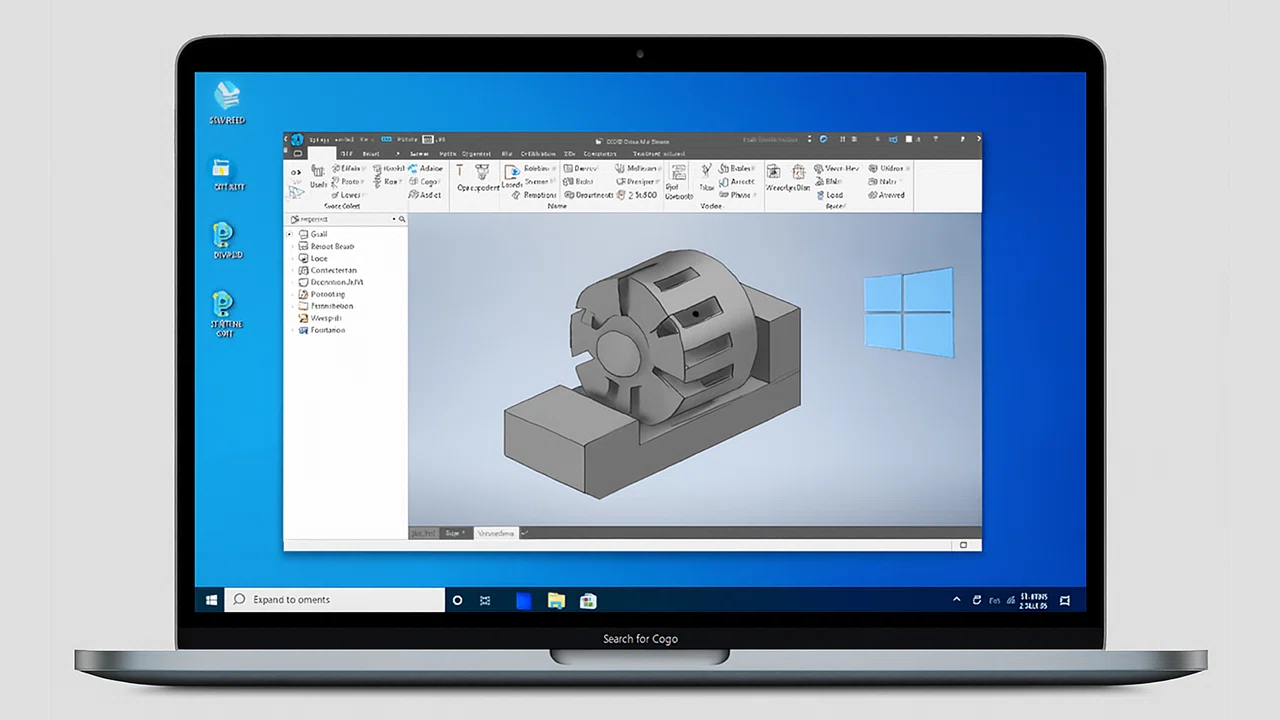Open the 'Completers' ribbon tab
1280x720 pixels.
pos(600,154)
